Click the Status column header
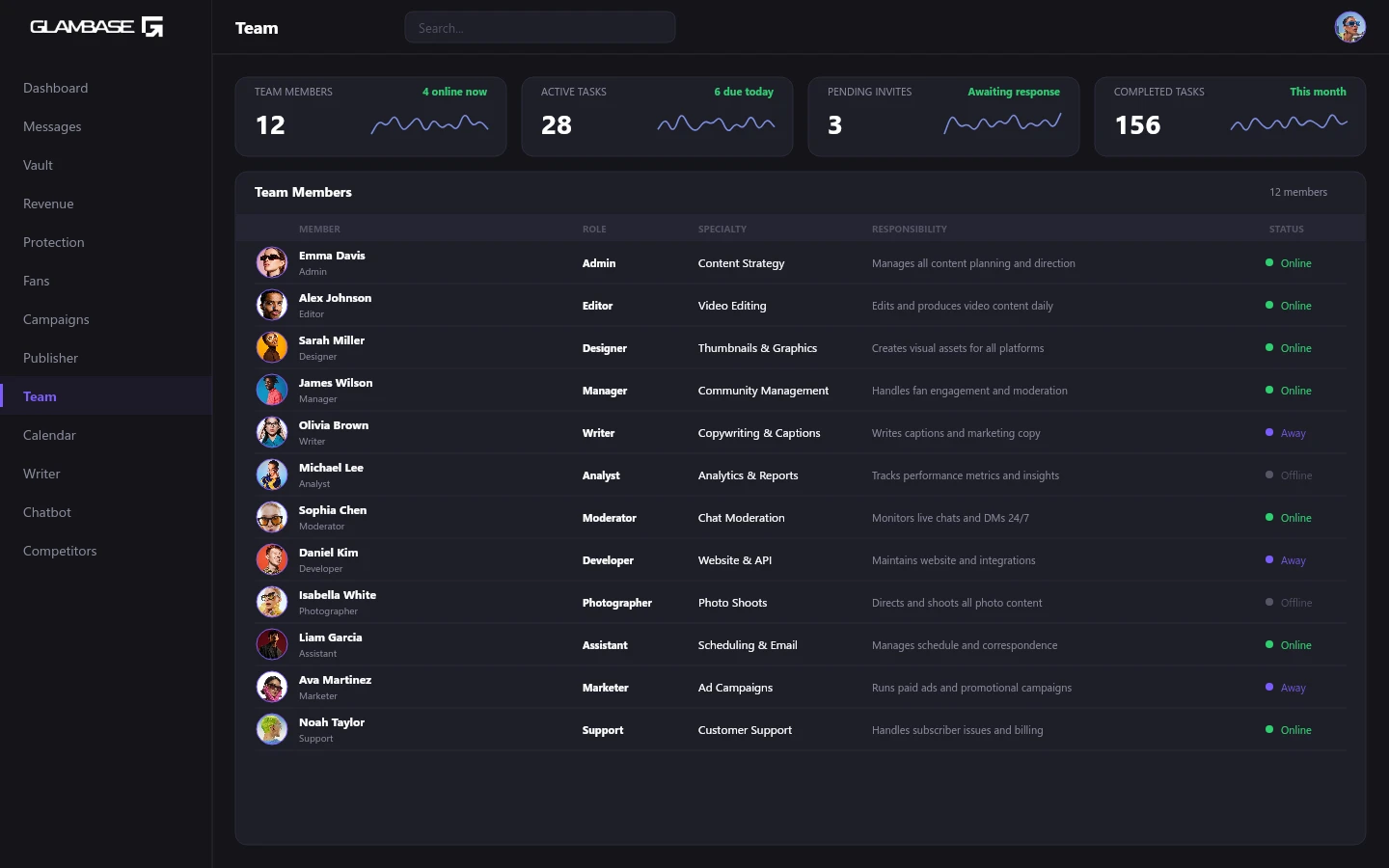Viewport: 1389px width, 868px height. click(1286, 230)
